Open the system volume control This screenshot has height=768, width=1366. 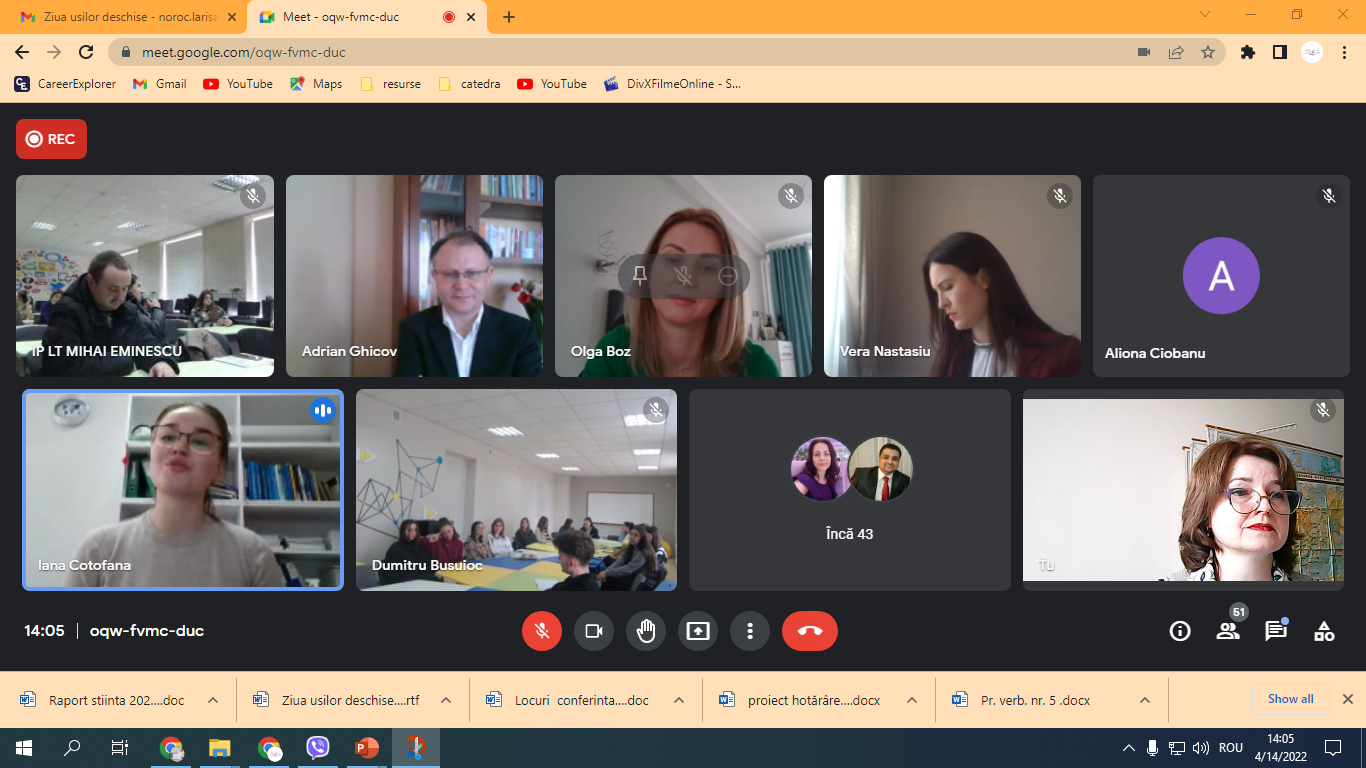[x=1201, y=748]
